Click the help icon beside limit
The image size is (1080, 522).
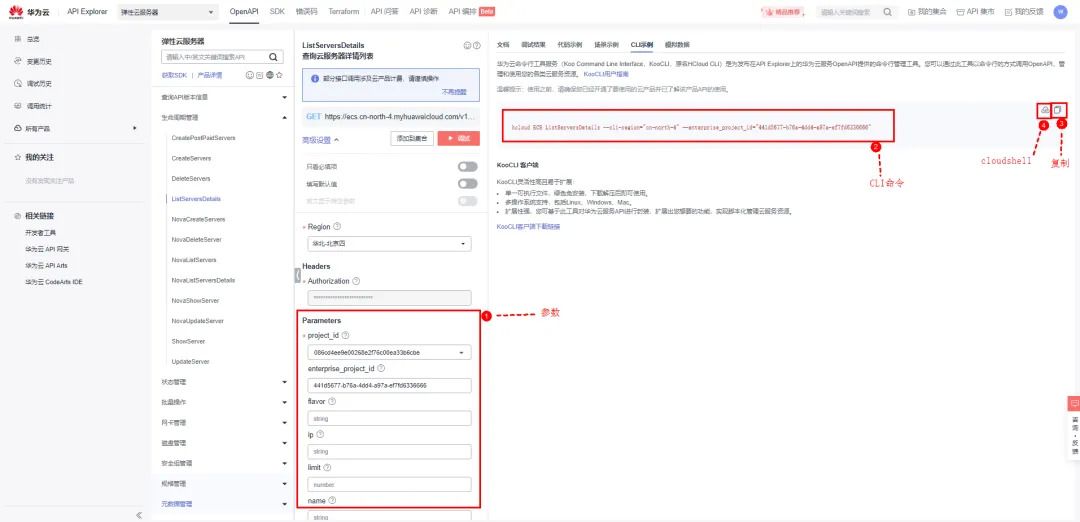point(327,467)
